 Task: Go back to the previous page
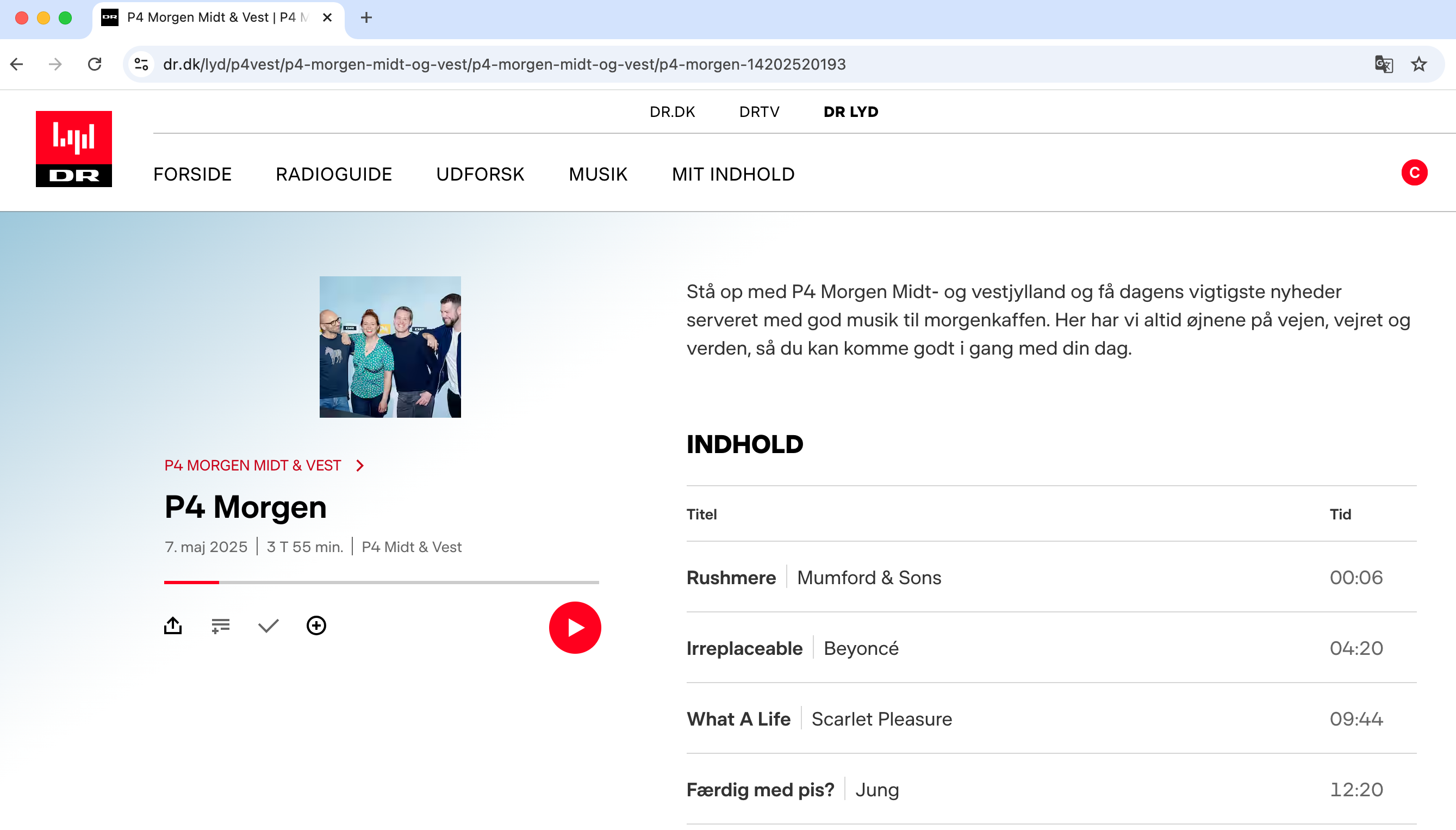pos(17,64)
